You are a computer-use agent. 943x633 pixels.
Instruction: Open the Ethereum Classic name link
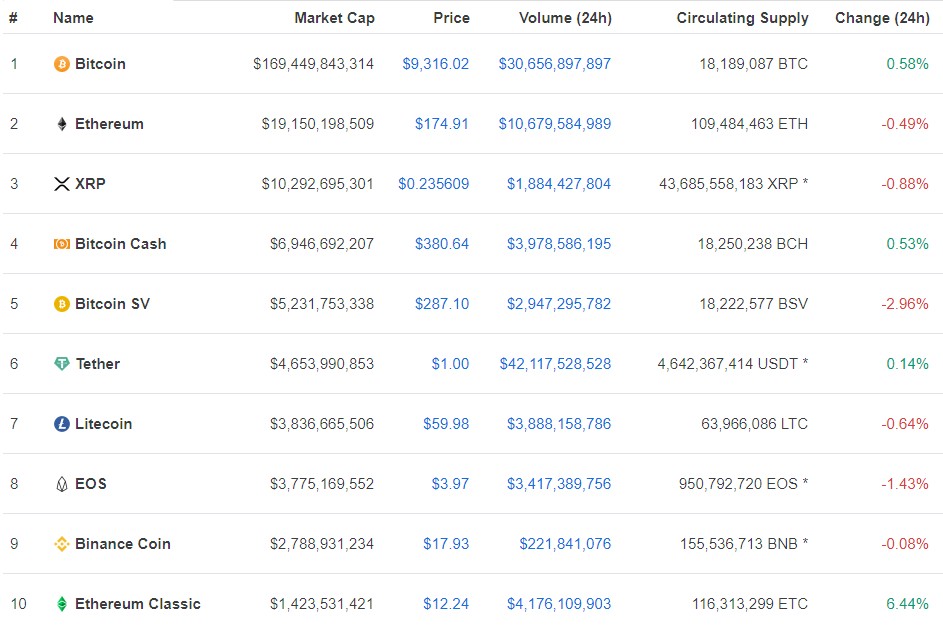(x=138, y=604)
